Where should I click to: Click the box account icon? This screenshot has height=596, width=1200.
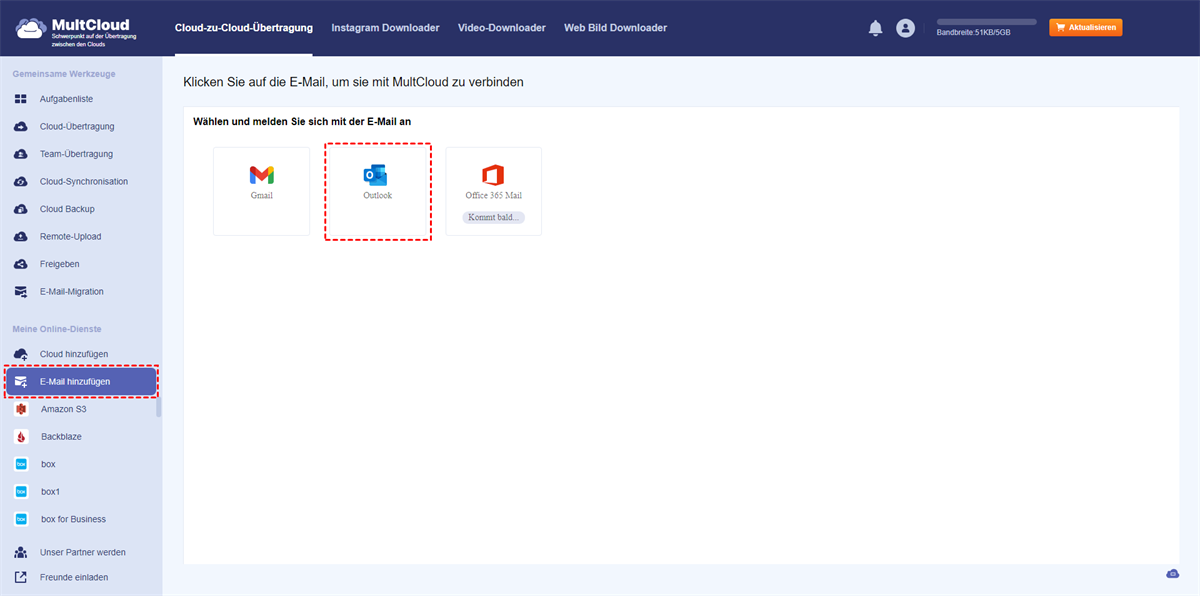(x=21, y=464)
